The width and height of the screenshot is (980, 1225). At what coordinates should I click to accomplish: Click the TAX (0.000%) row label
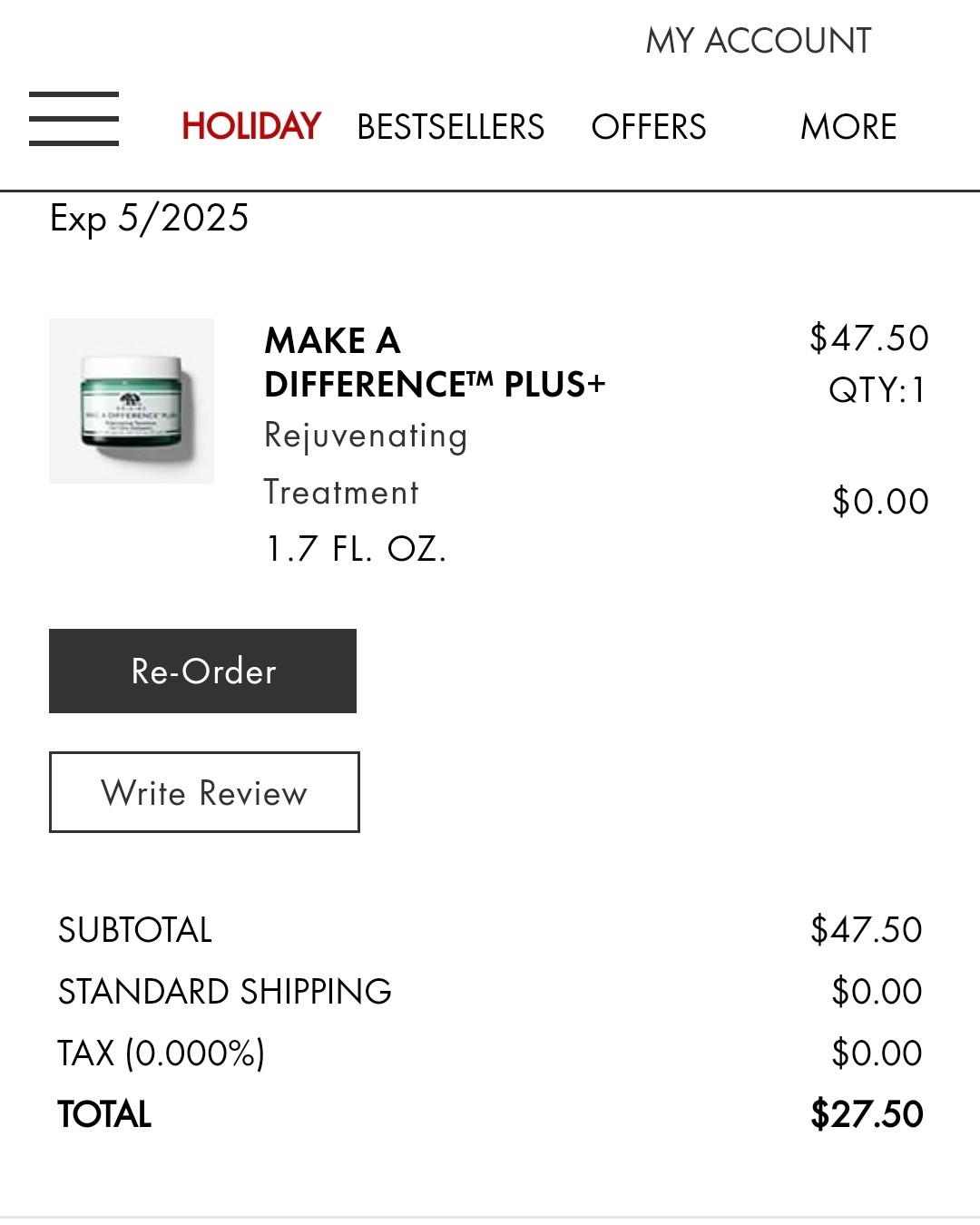pos(162,1053)
